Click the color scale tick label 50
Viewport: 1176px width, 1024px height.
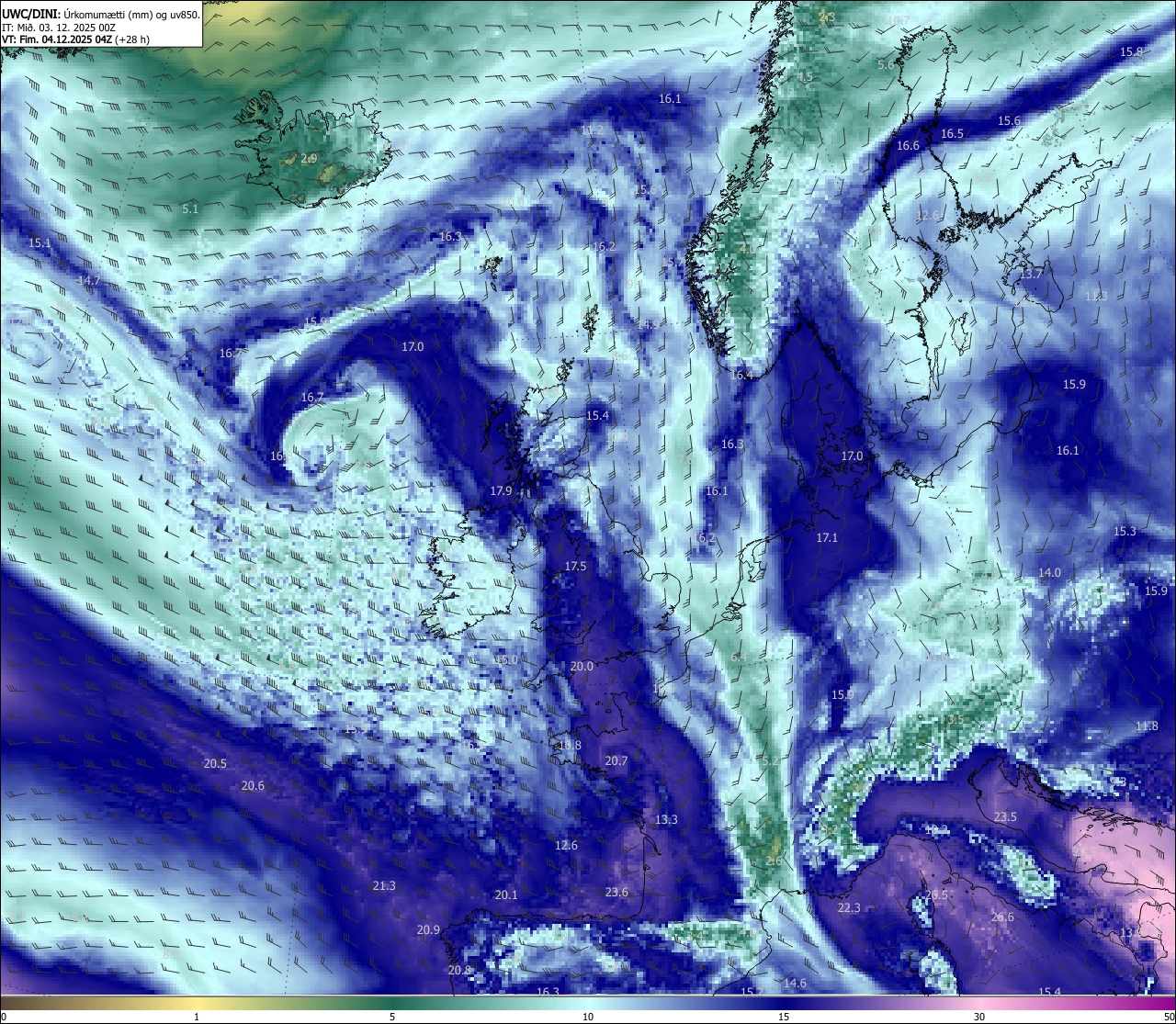click(1169, 1017)
